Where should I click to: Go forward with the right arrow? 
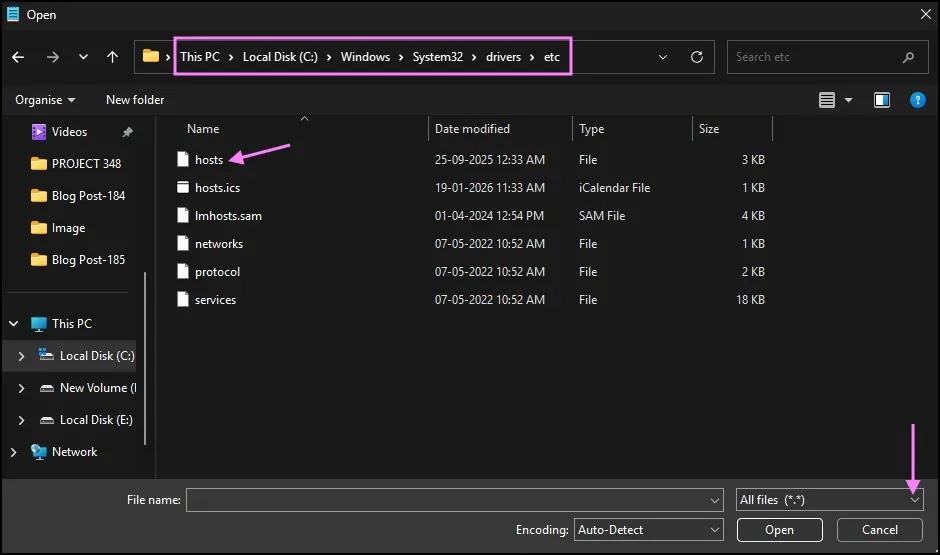pyautogui.click(x=53, y=57)
